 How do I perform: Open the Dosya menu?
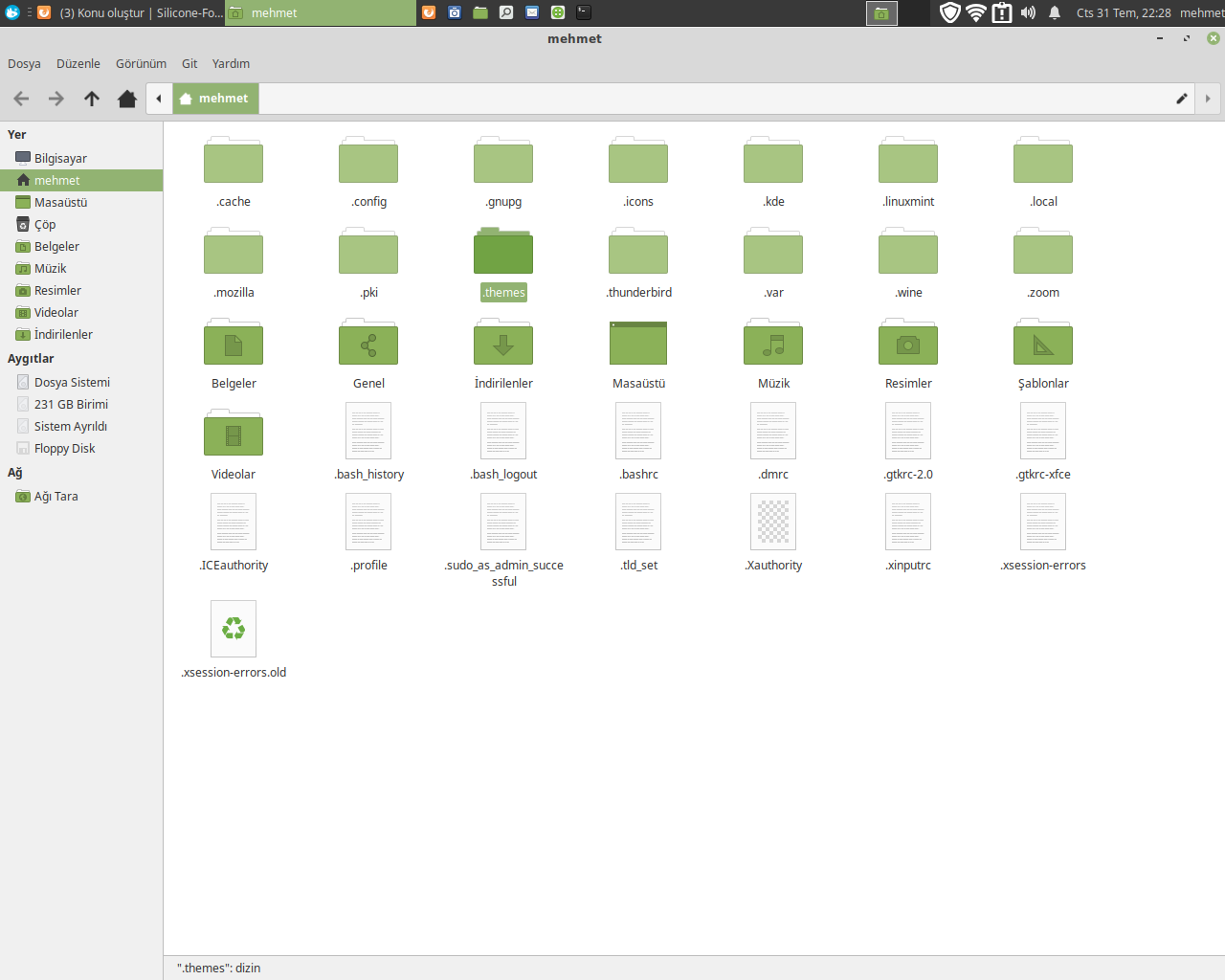[x=24, y=63]
